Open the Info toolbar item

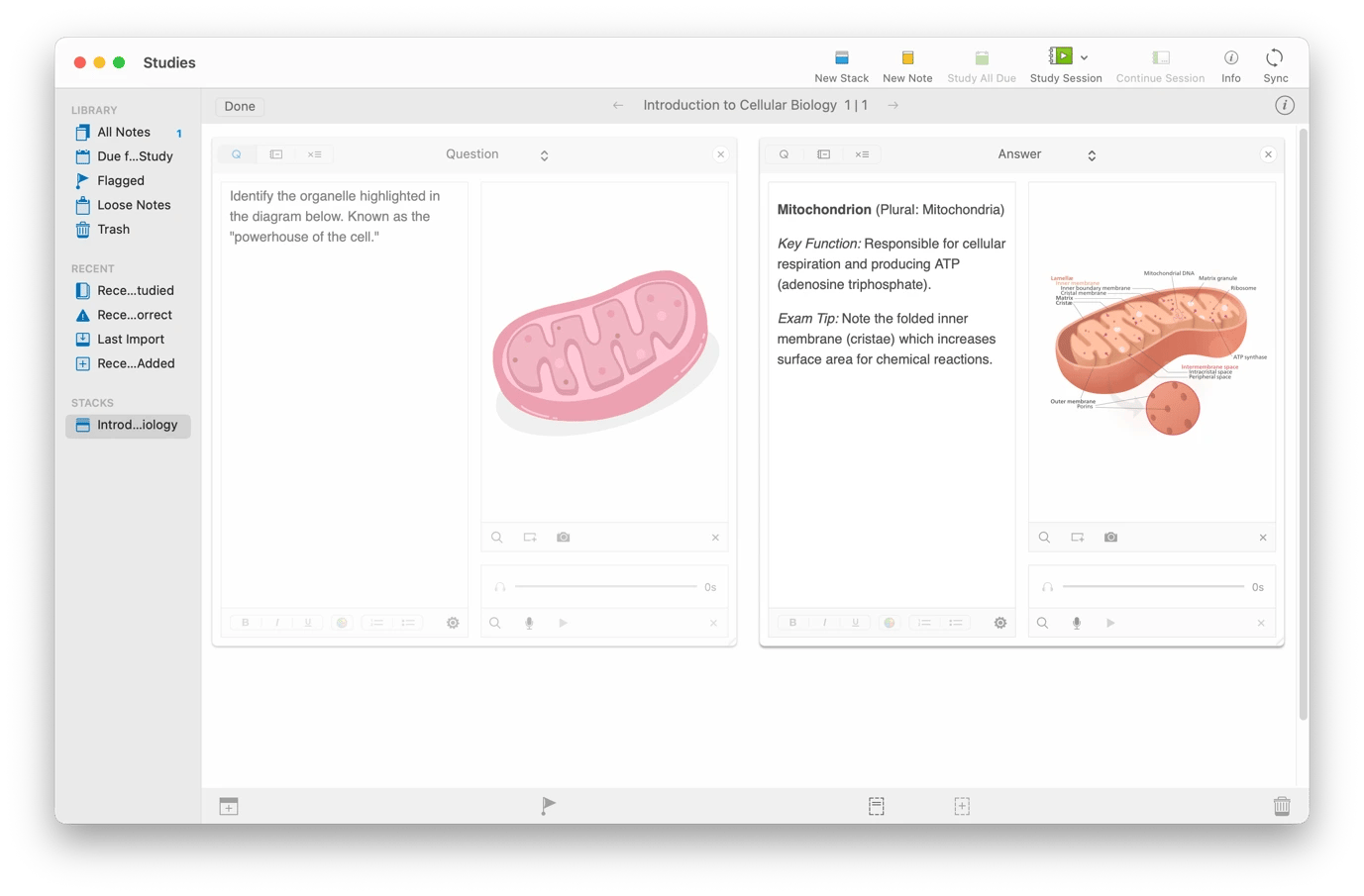click(x=1230, y=65)
